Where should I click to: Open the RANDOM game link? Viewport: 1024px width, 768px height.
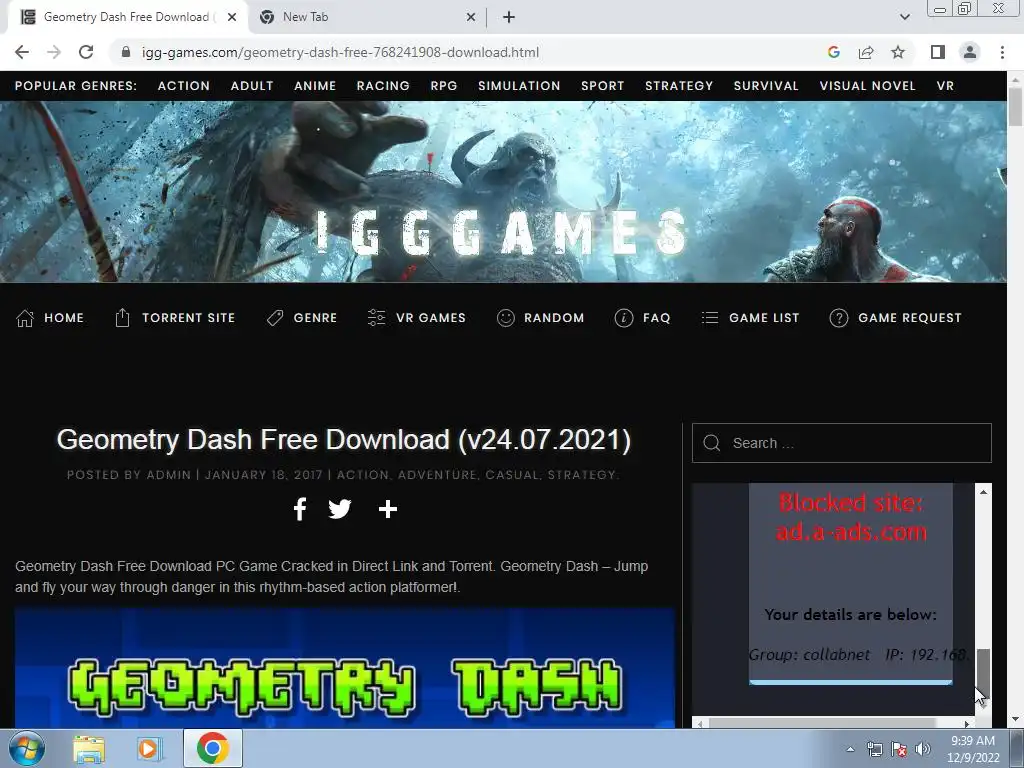554,318
